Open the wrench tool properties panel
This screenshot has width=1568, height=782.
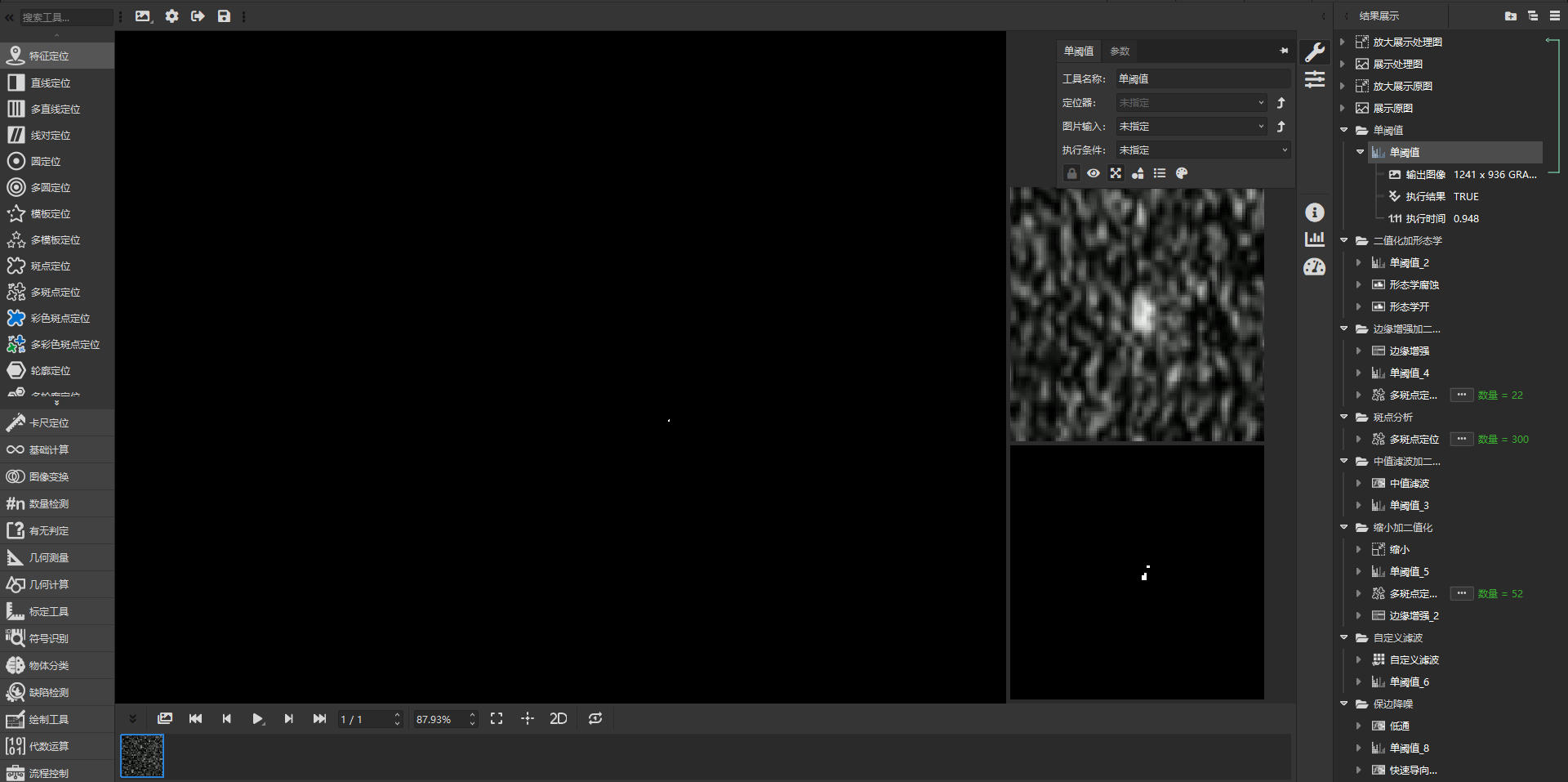click(x=1314, y=52)
